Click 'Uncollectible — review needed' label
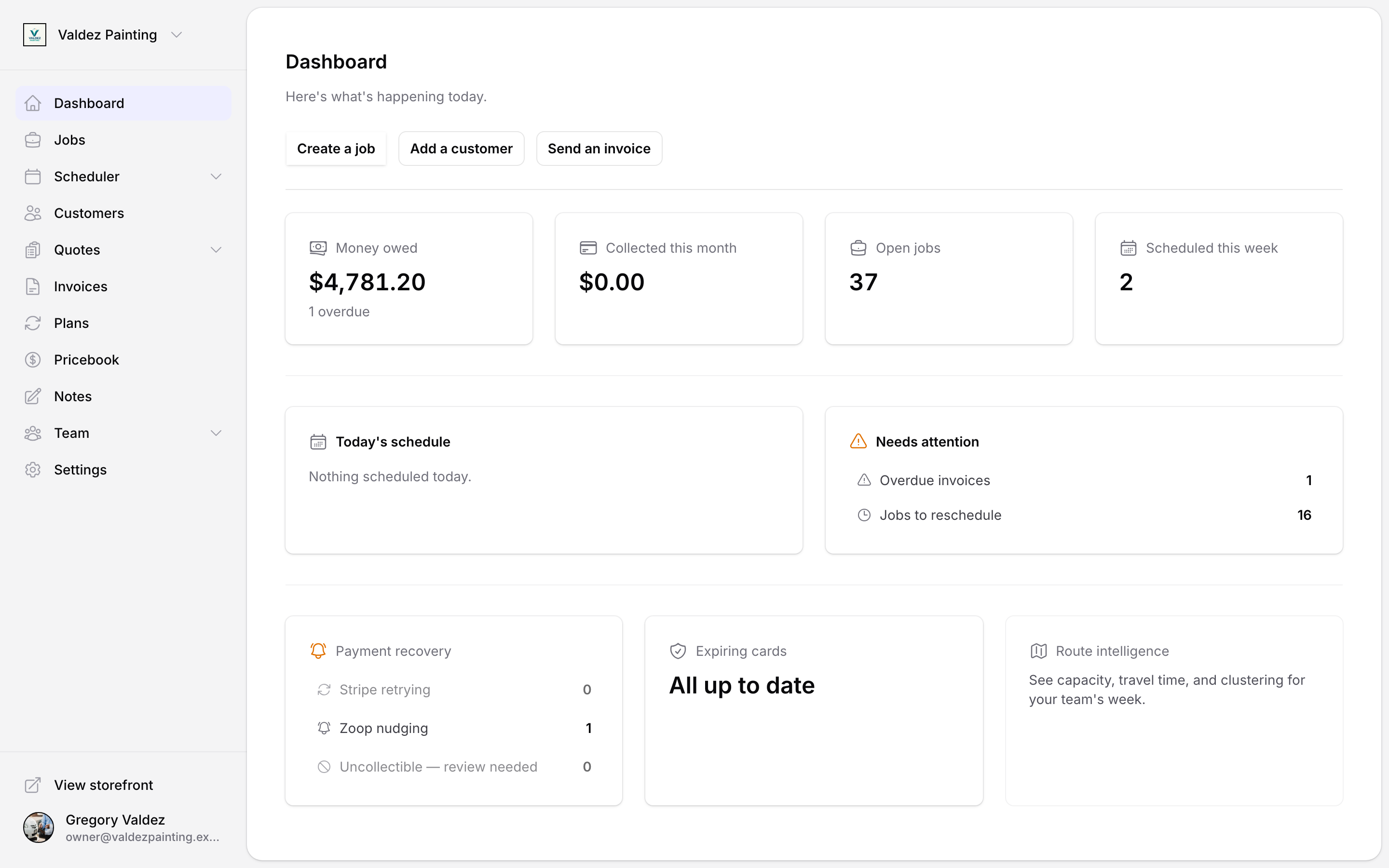The height and width of the screenshot is (868, 1389). tap(438, 766)
